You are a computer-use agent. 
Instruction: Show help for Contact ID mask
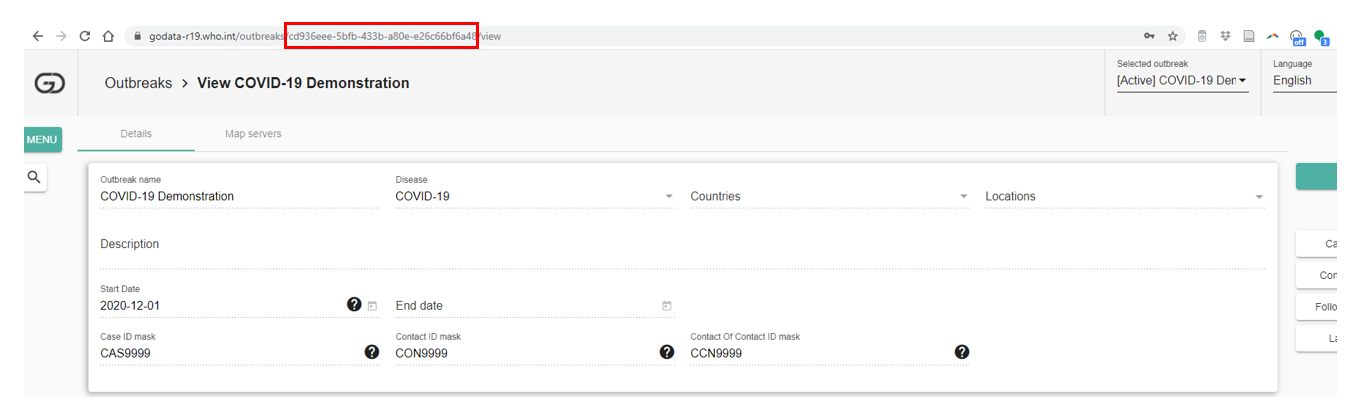667,352
